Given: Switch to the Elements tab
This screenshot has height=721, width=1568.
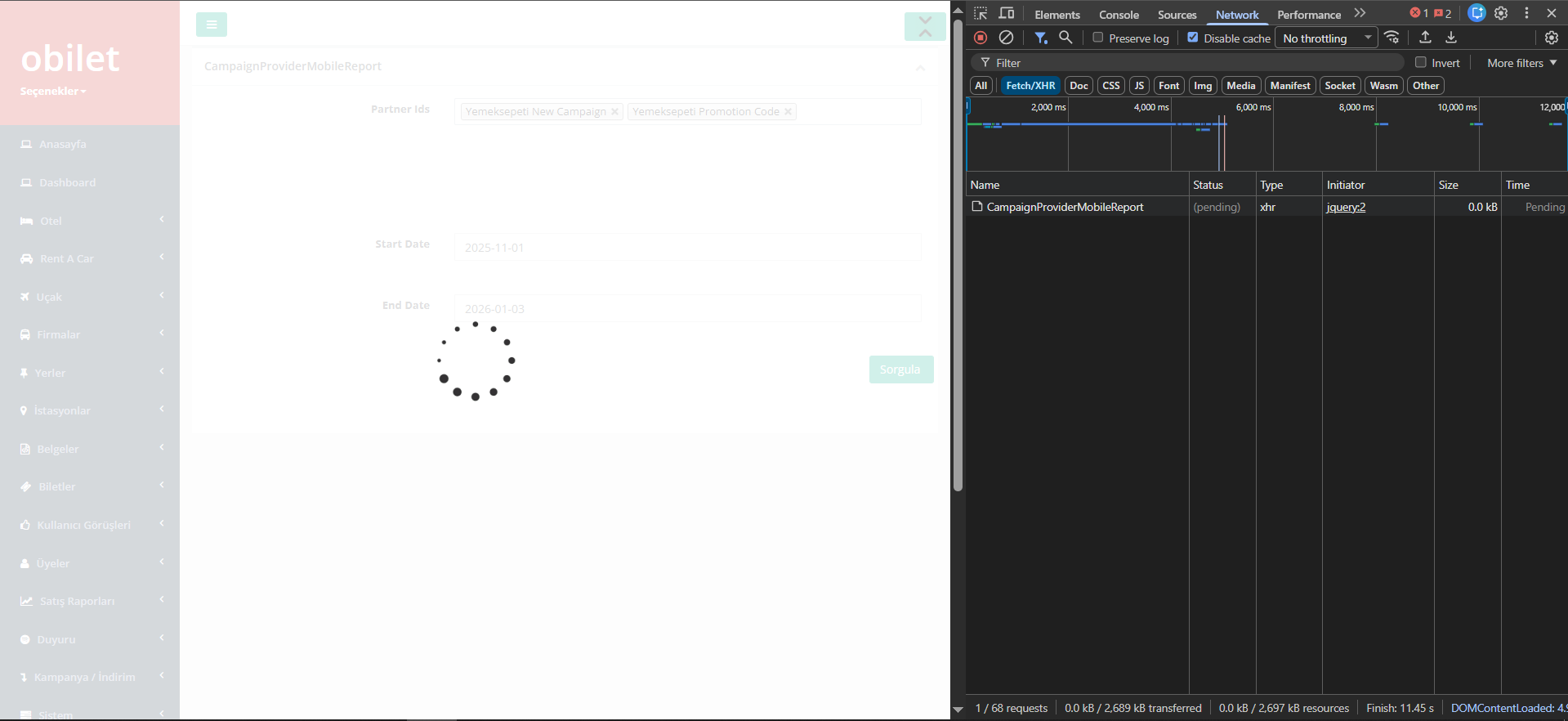Looking at the screenshot, I should pos(1057,15).
